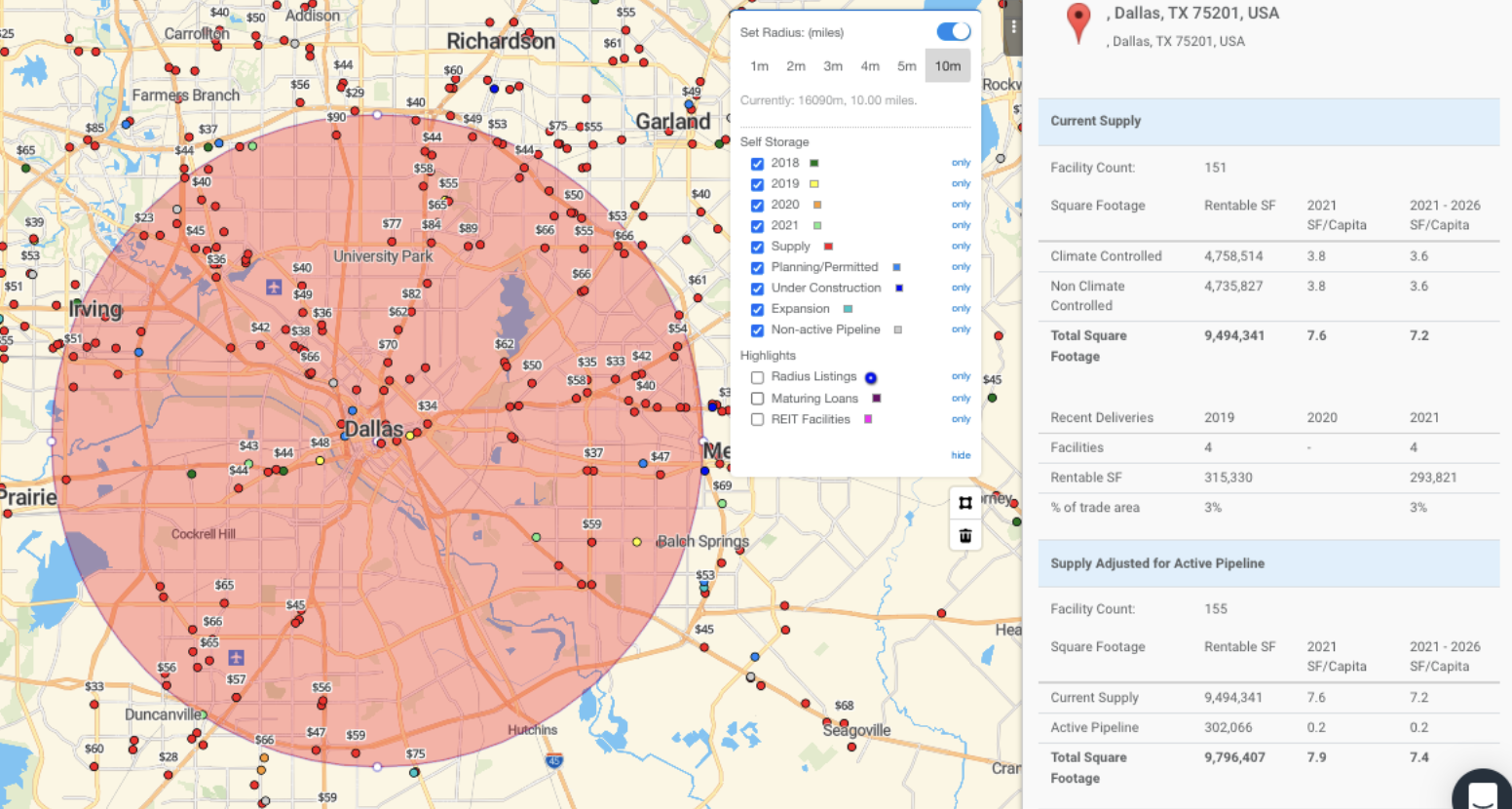Click the $34 marker near Dallas

[427, 405]
